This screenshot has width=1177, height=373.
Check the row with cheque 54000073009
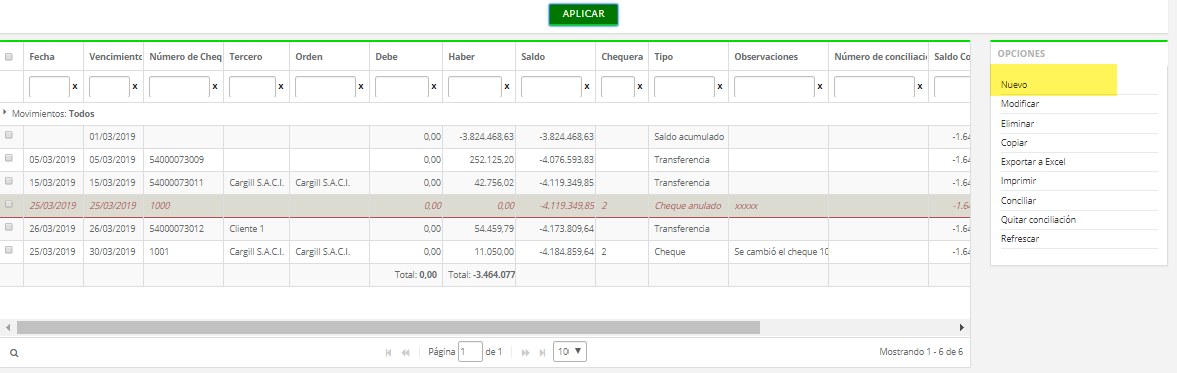9,158
